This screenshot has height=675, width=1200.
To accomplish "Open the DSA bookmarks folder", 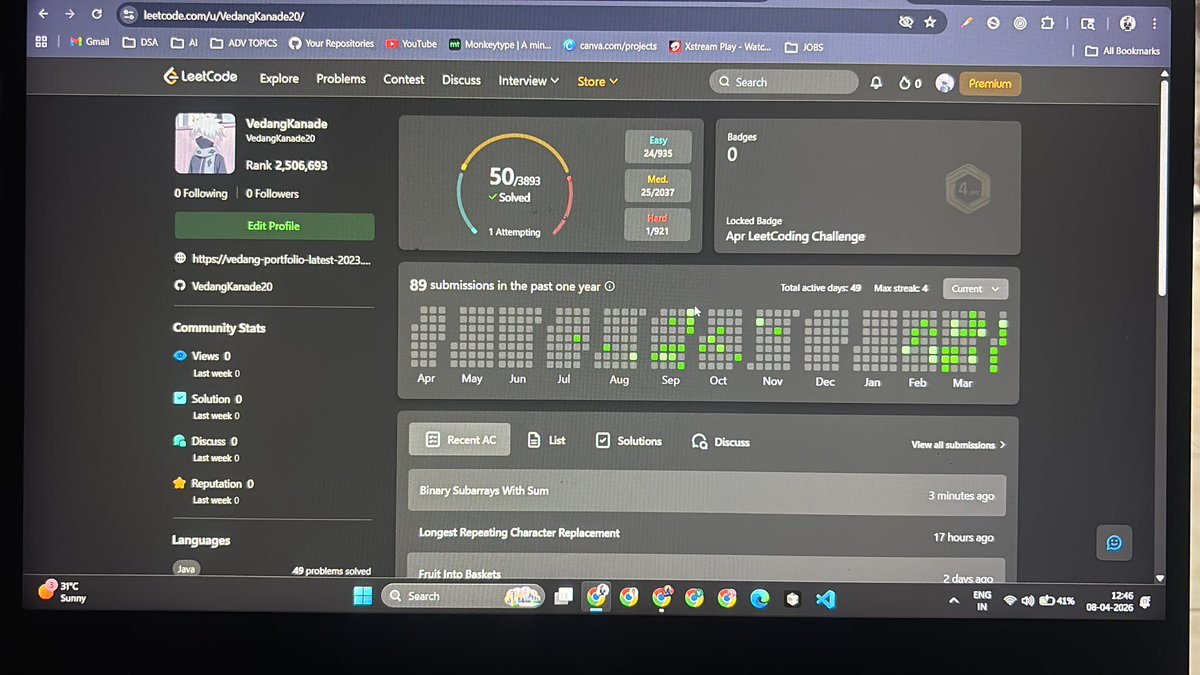I will pos(140,43).
